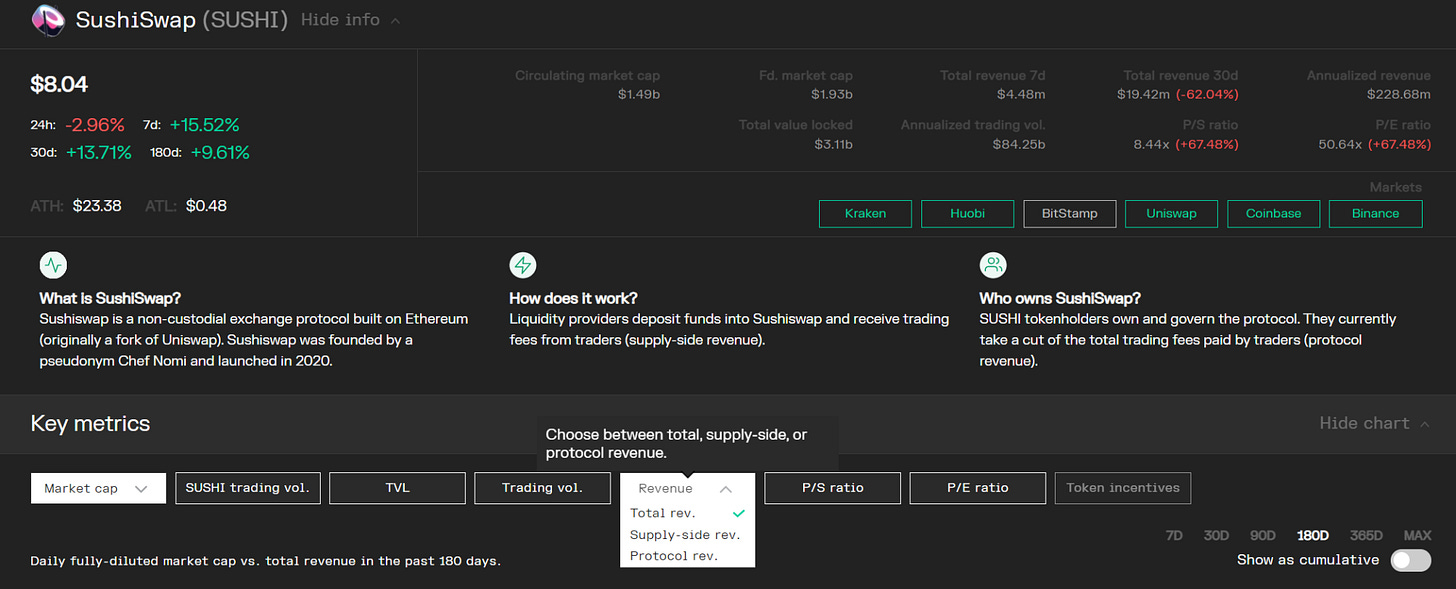
Task: Click the ATH value $23.38
Action: click(x=97, y=206)
